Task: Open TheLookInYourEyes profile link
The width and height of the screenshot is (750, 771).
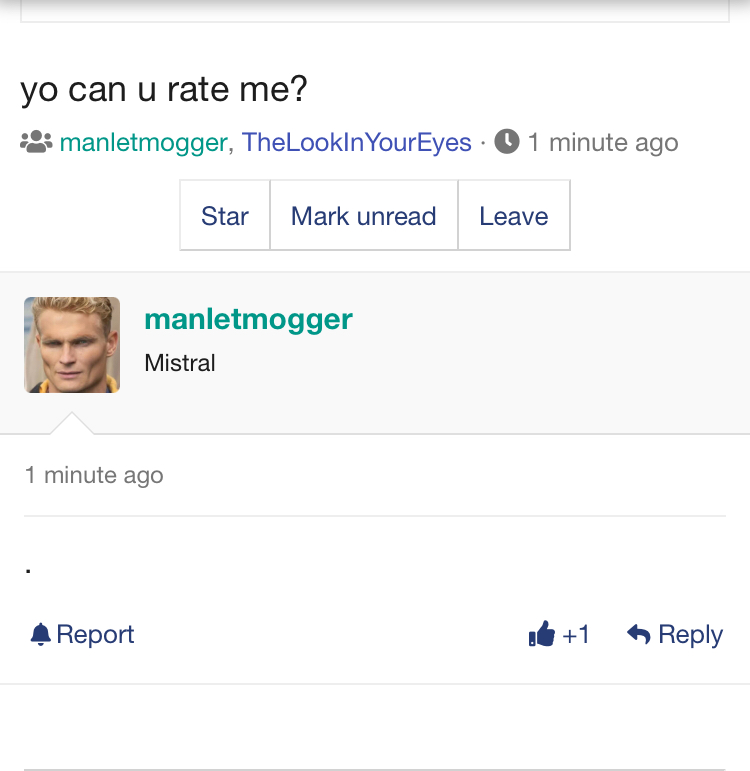Action: click(x=357, y=143)
